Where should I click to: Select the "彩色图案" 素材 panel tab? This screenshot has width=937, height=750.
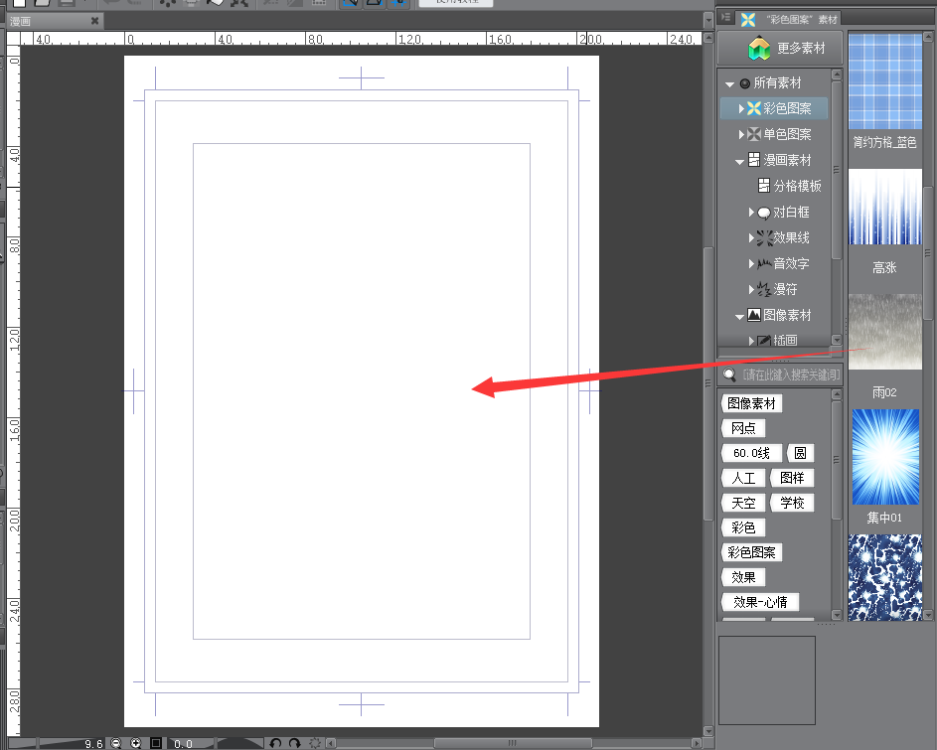[789, 19]
